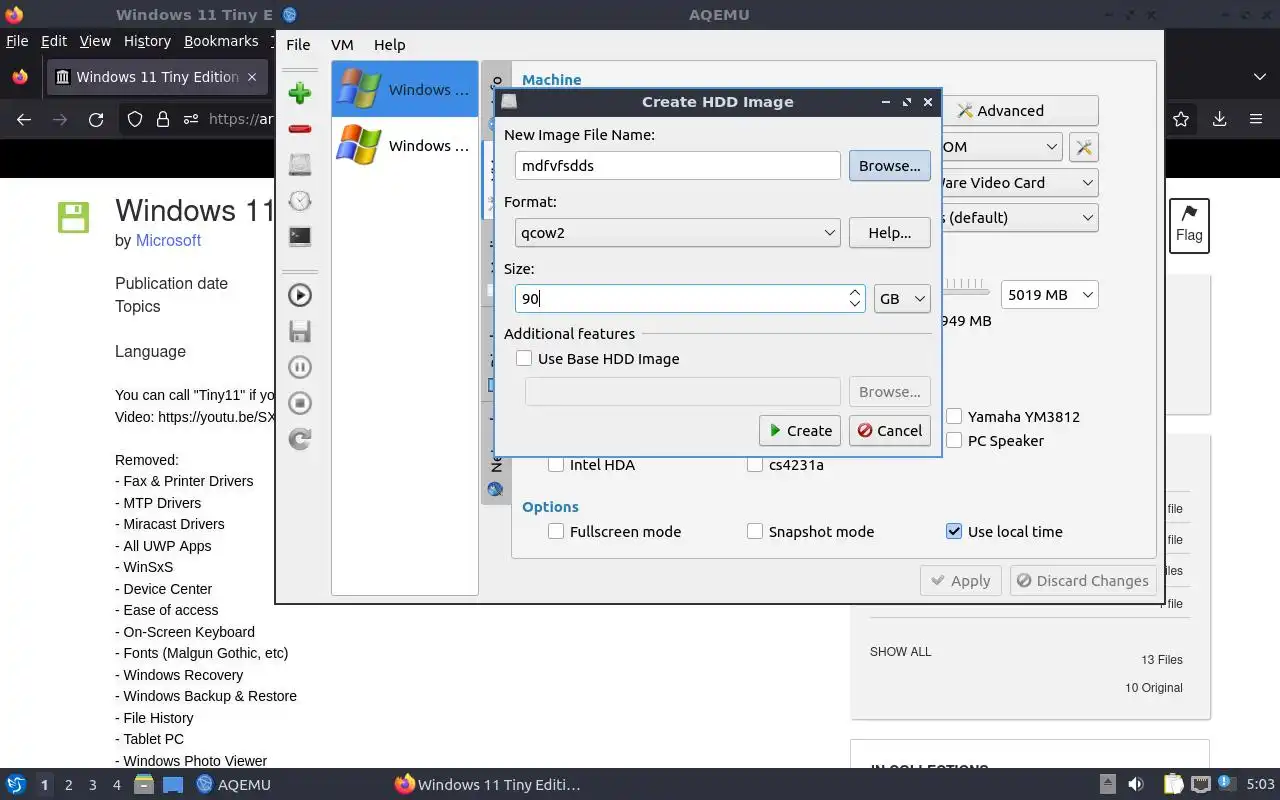
Task: Open the dropdown left of the wrench icon
Action: [1001, 147]
